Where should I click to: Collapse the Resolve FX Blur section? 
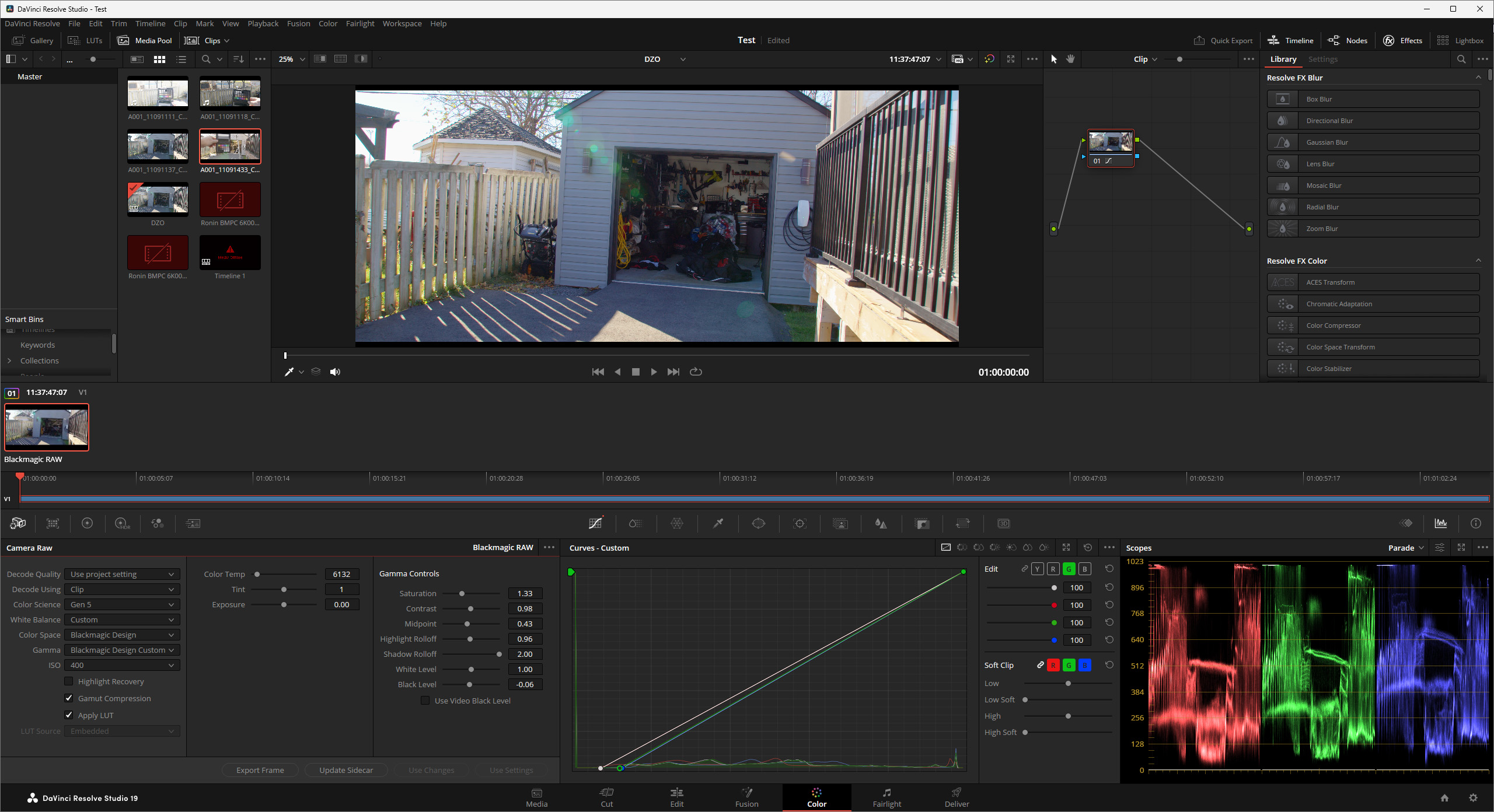point(1478,78)
